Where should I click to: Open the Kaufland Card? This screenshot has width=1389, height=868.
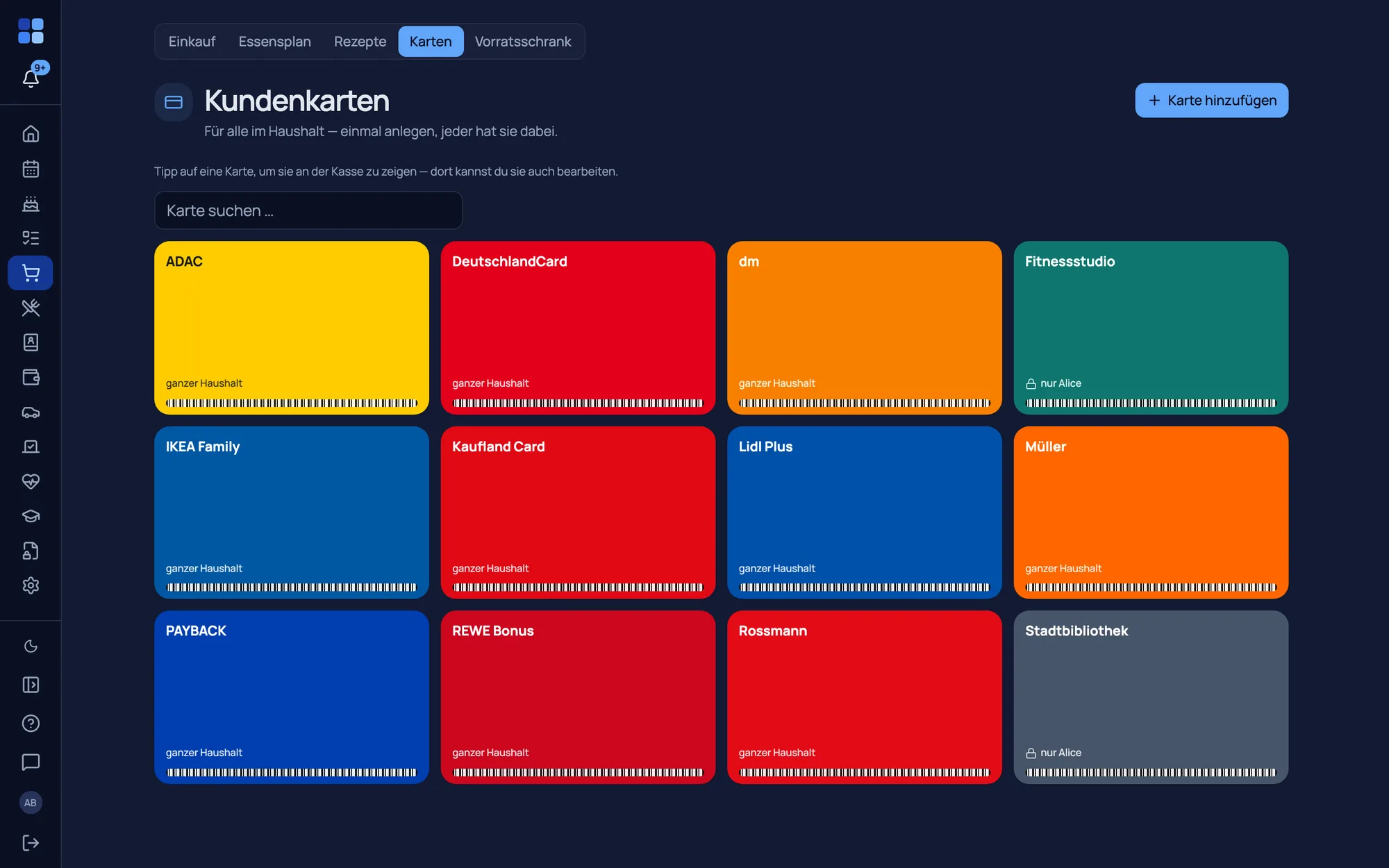(x=578, y=512)
